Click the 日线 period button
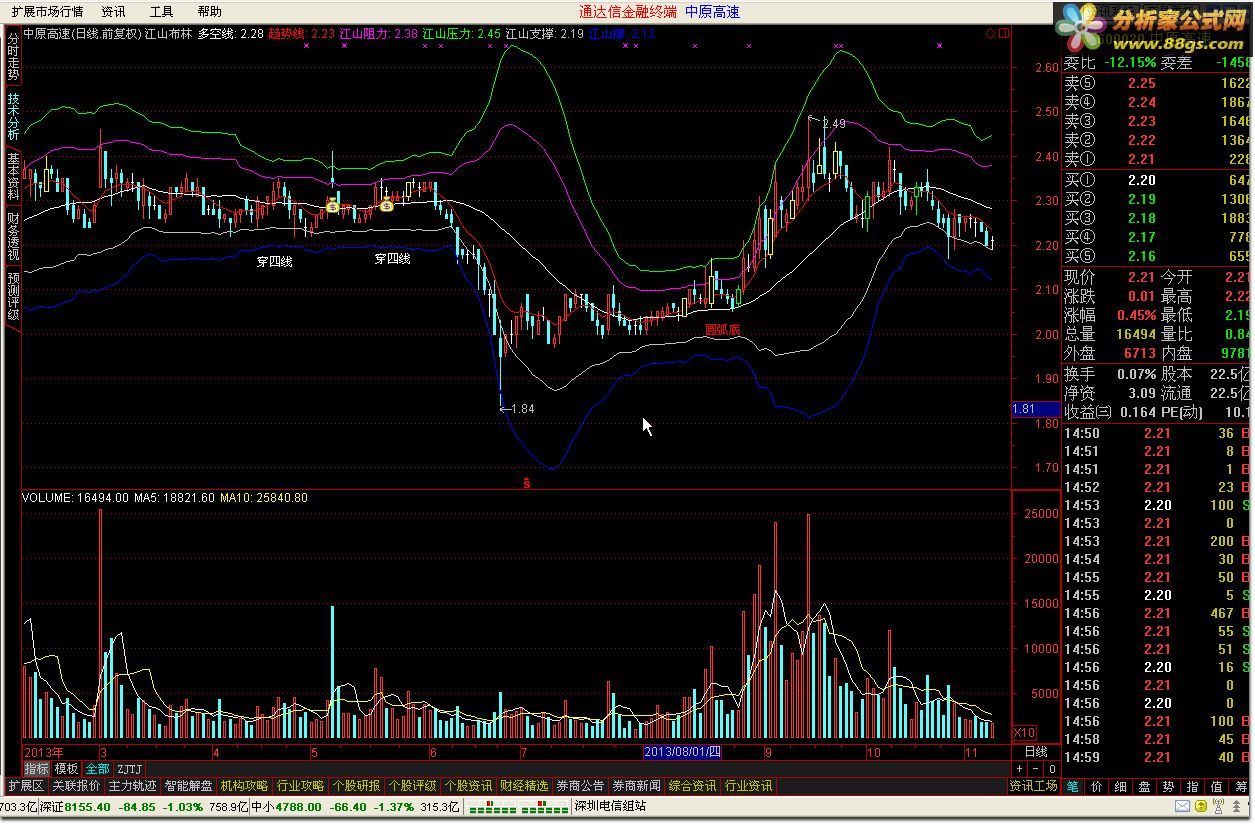 (x=1036, y=751)
